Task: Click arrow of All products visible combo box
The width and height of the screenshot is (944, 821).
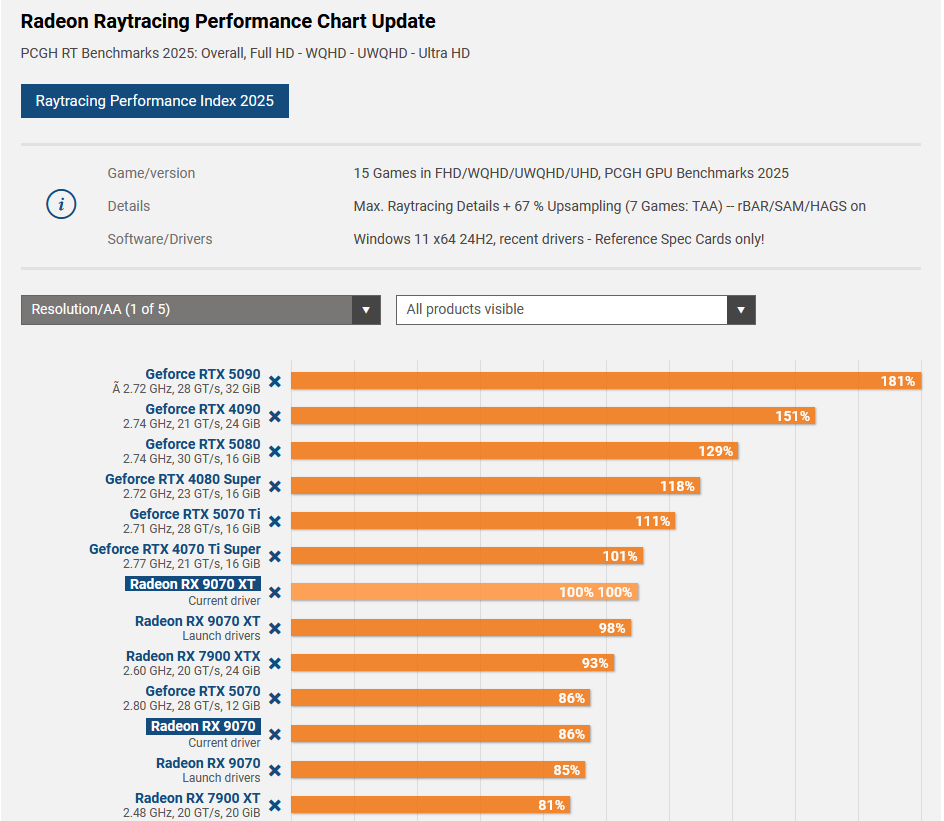Action: click(741, 310)
